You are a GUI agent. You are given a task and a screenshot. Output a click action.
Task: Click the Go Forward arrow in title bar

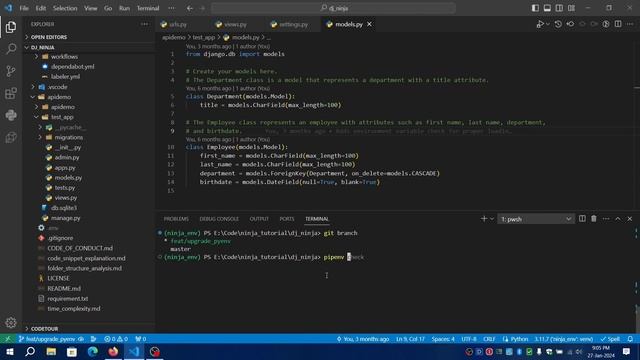click(202, 8)
